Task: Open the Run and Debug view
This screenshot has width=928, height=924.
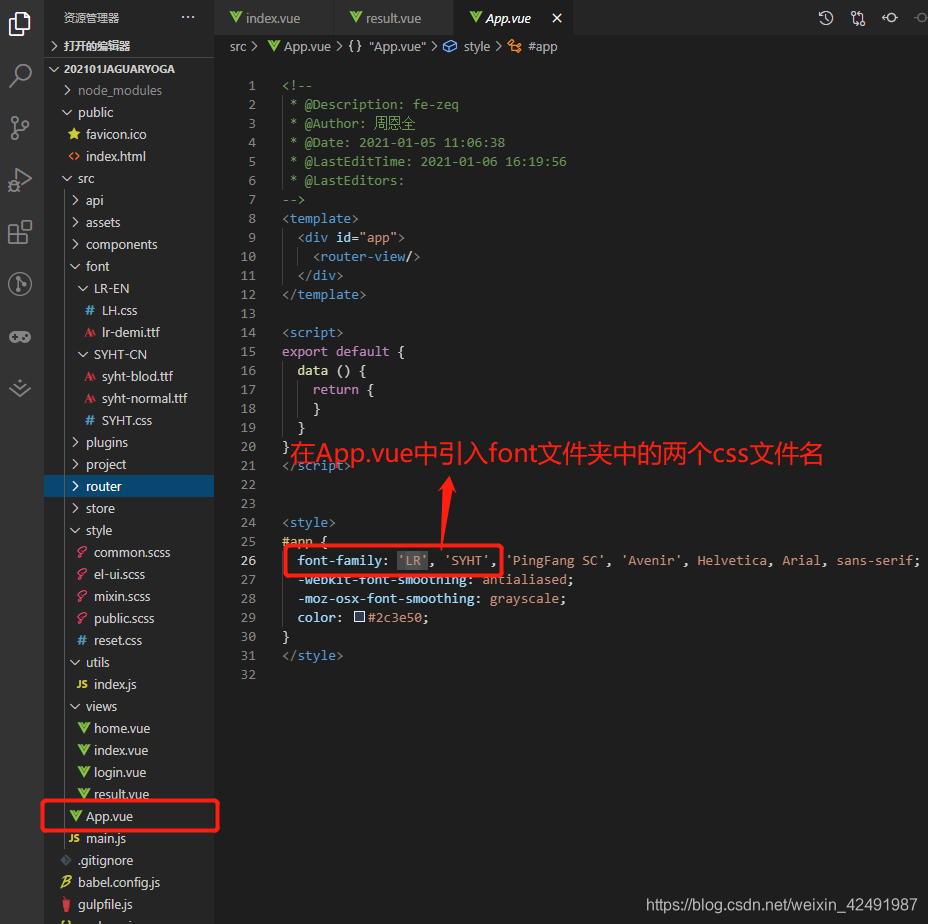Action: pos(20,179)
